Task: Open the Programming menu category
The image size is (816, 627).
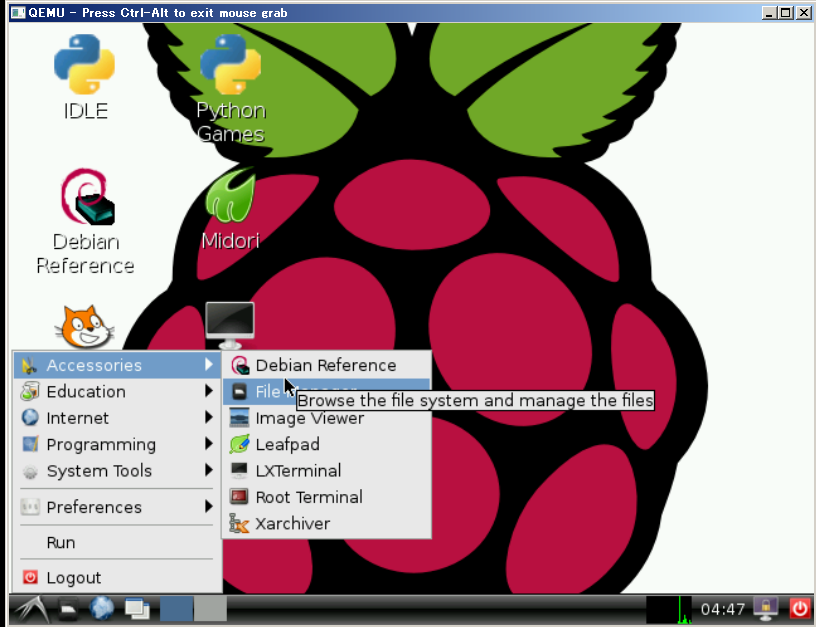Action: (118, 444)
